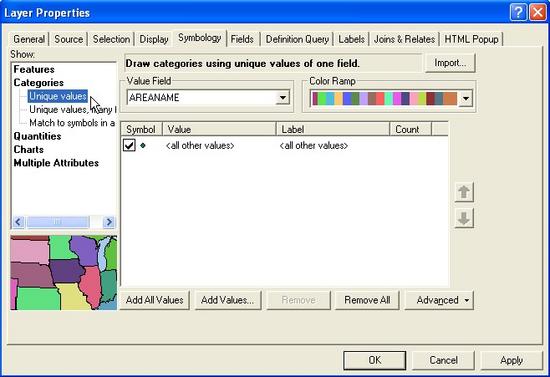550x377 pixels.
Task: Open the Value Field AREANAME dropdown
Action: pyautogui.click(x=283, y=97)
